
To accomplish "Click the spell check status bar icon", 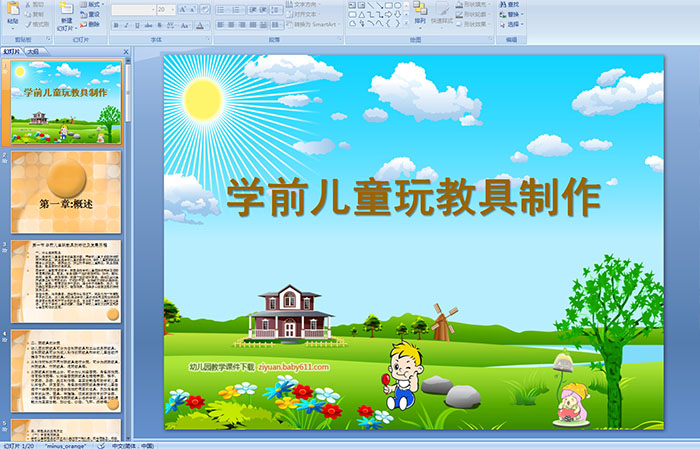I will point(101,445).
